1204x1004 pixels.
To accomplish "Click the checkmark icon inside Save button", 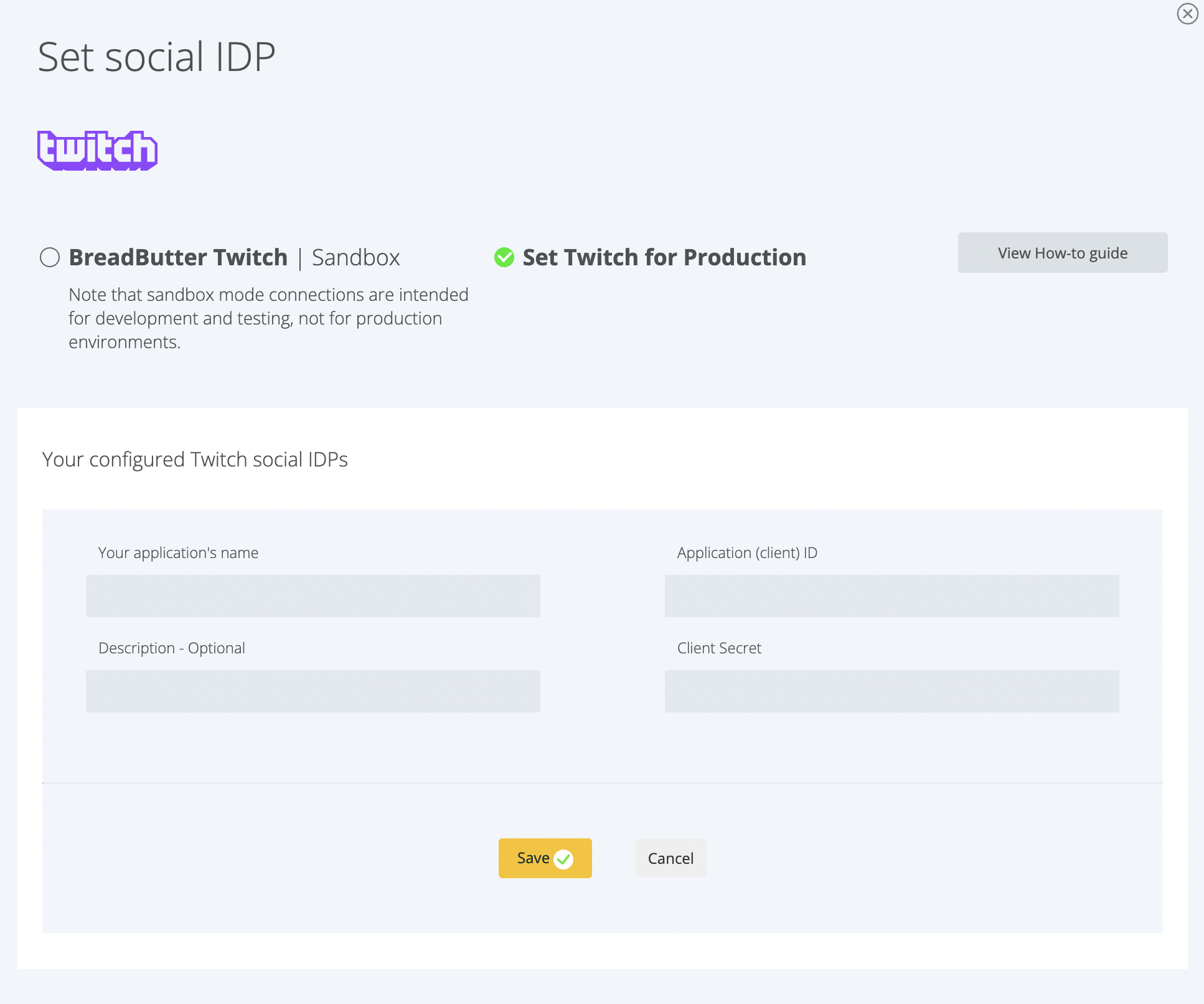I will [563, 860].
